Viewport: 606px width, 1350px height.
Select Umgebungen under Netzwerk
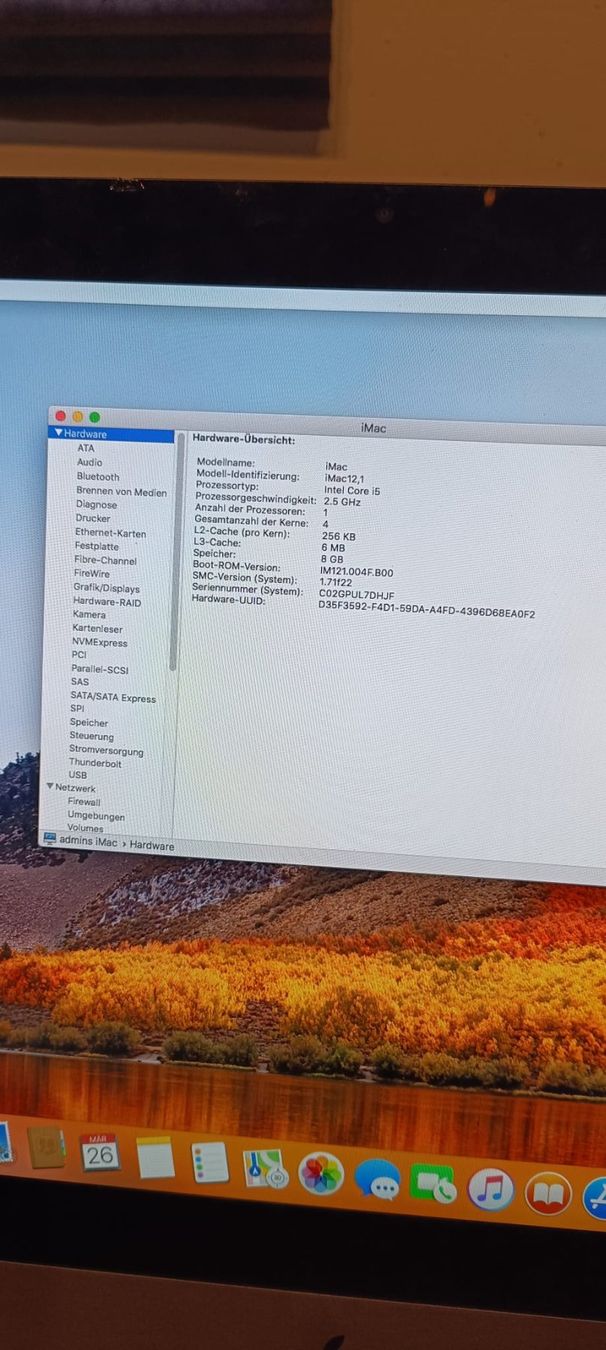point(96,816)
